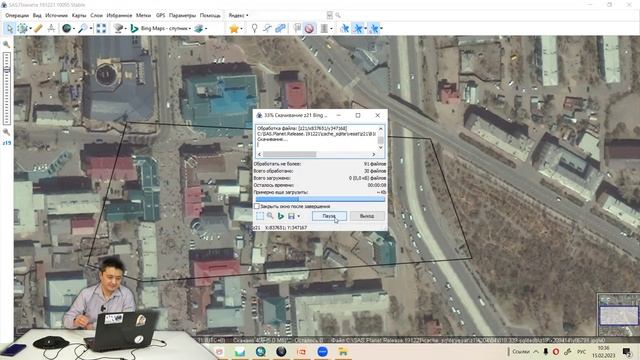
Task: Open the Вид menu
Action: [x=37, y=15]
